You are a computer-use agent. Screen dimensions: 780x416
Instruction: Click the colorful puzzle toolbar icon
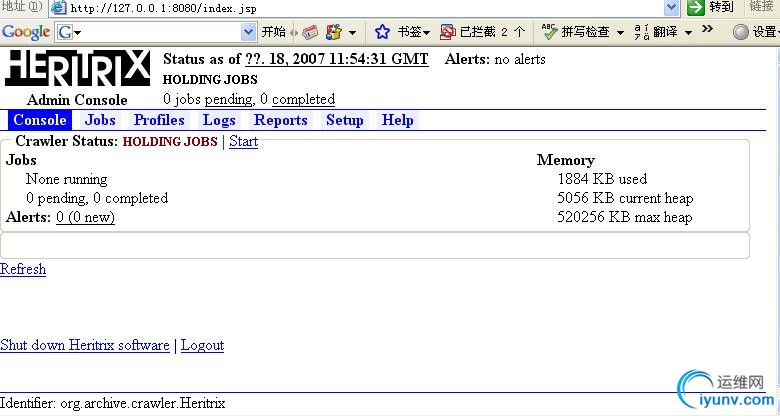click(334, 33)
